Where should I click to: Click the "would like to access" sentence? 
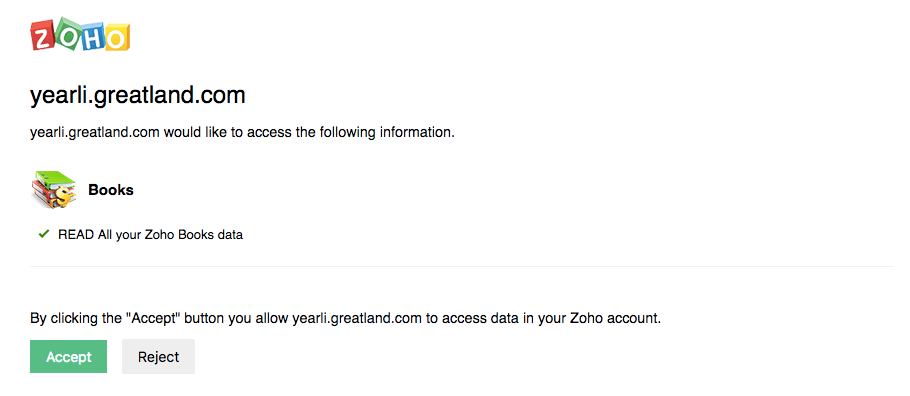pos(242,132)
